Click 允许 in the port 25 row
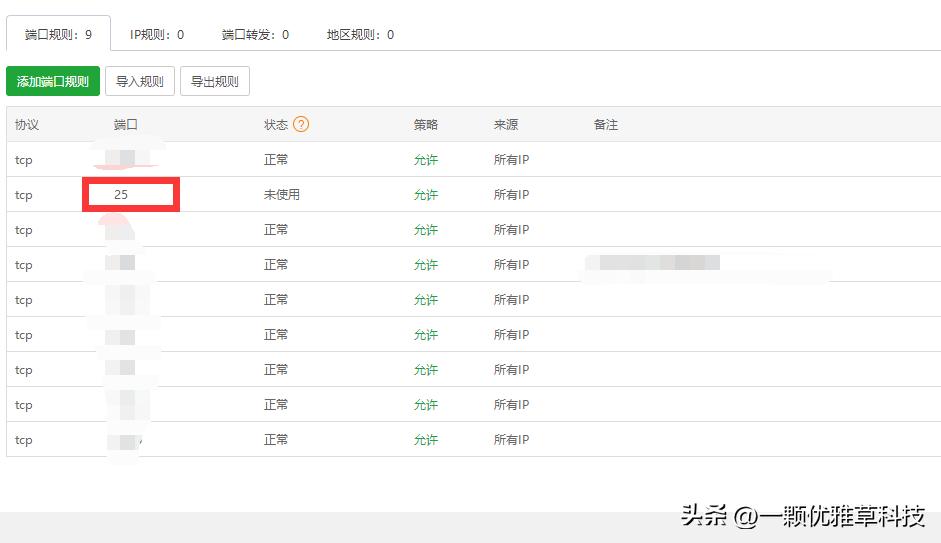Image resolution: width=941 pixels, height=543 pixels. 425,194
